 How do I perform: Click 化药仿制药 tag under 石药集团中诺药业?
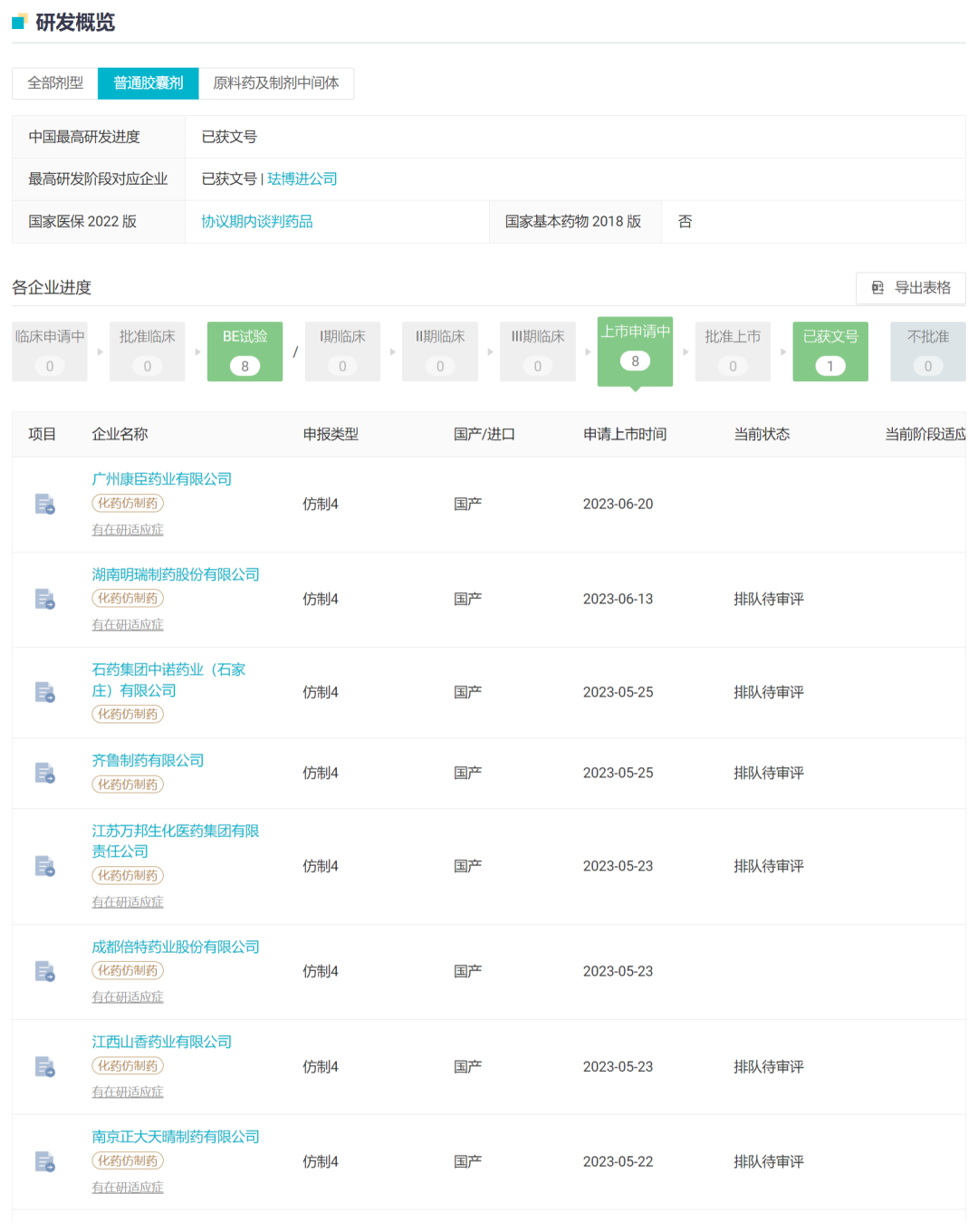(128, 714)
